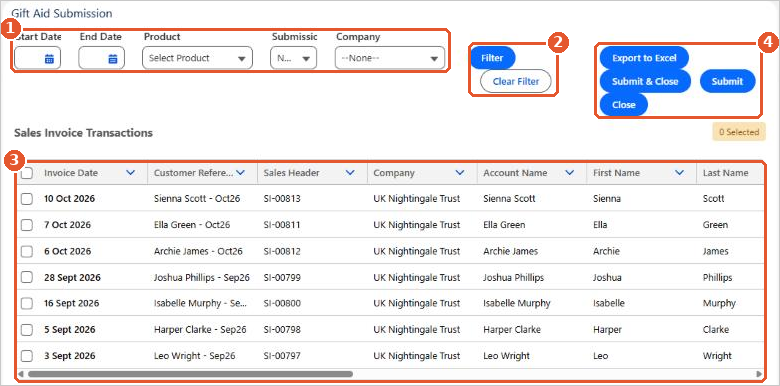Select the 7 Oct 2026 row checkbox
The height and width of the screenshot is (386, 780).
pyautogui.click(x=27, y=225)
